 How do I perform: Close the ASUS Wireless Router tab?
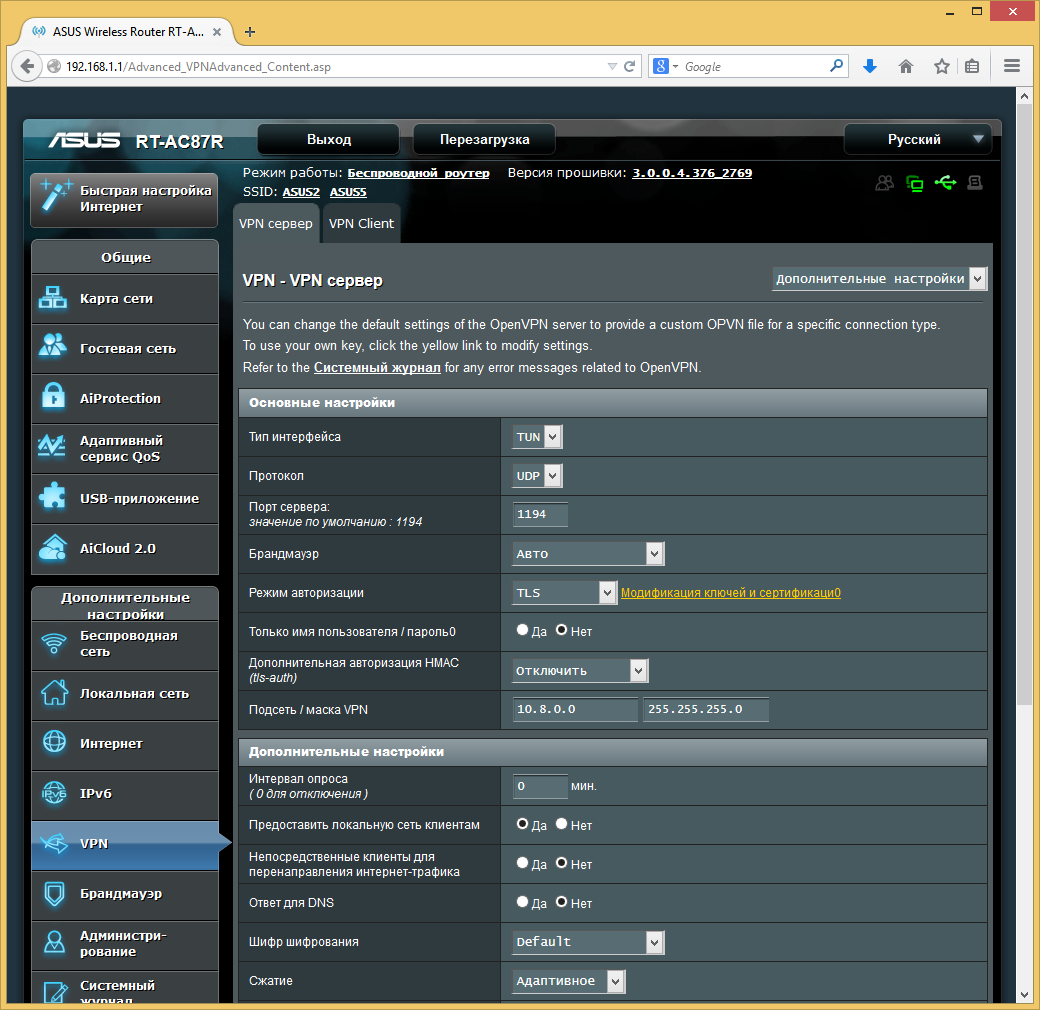217,32
